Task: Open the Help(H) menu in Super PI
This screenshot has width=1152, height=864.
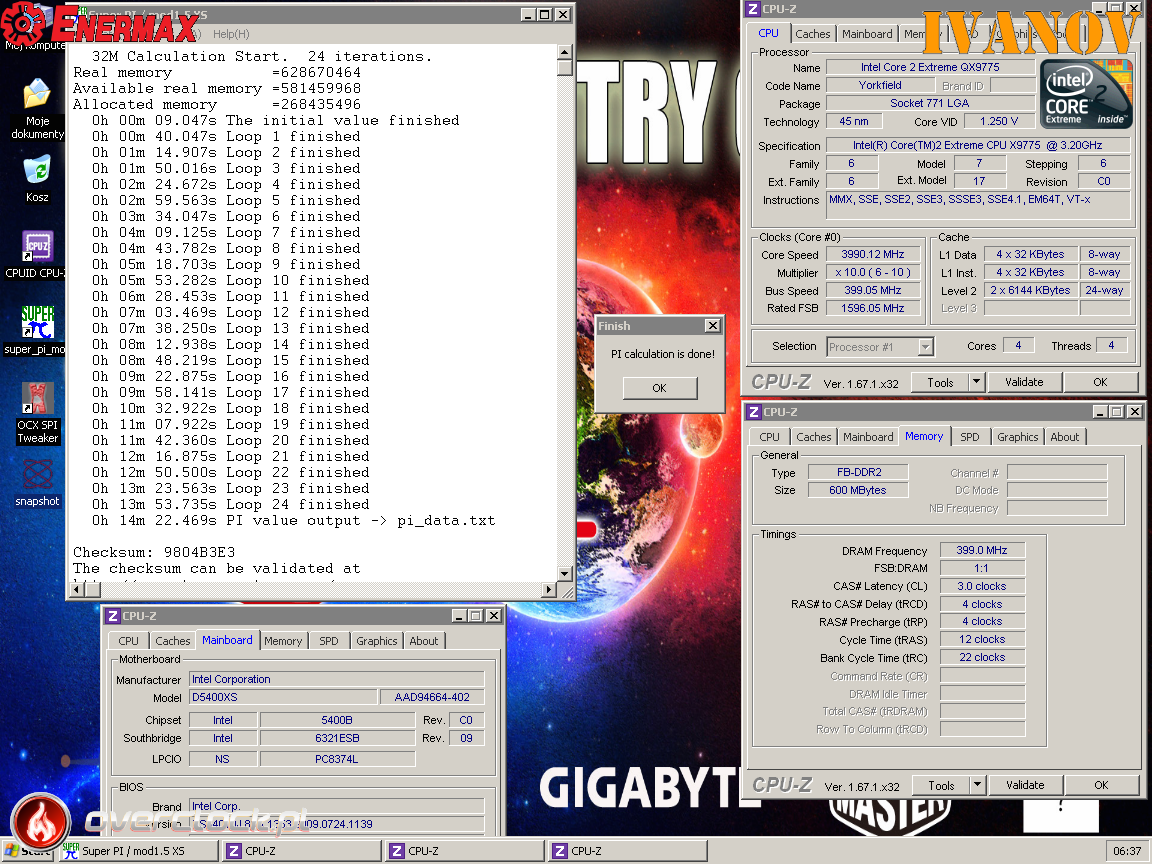Action: coord(231,34)
